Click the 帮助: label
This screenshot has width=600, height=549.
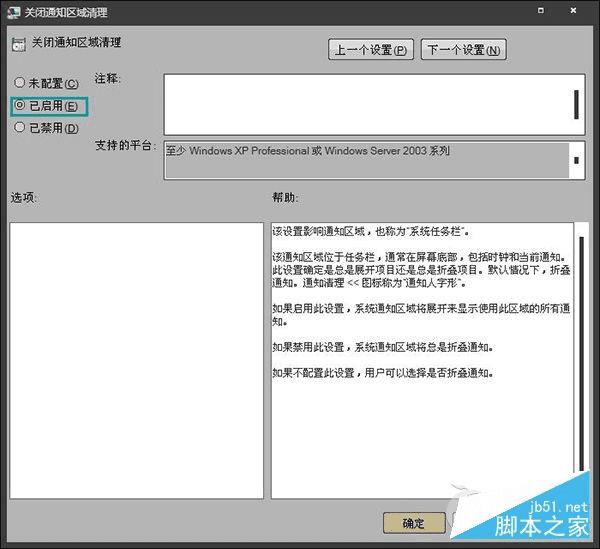coord(285,197)
